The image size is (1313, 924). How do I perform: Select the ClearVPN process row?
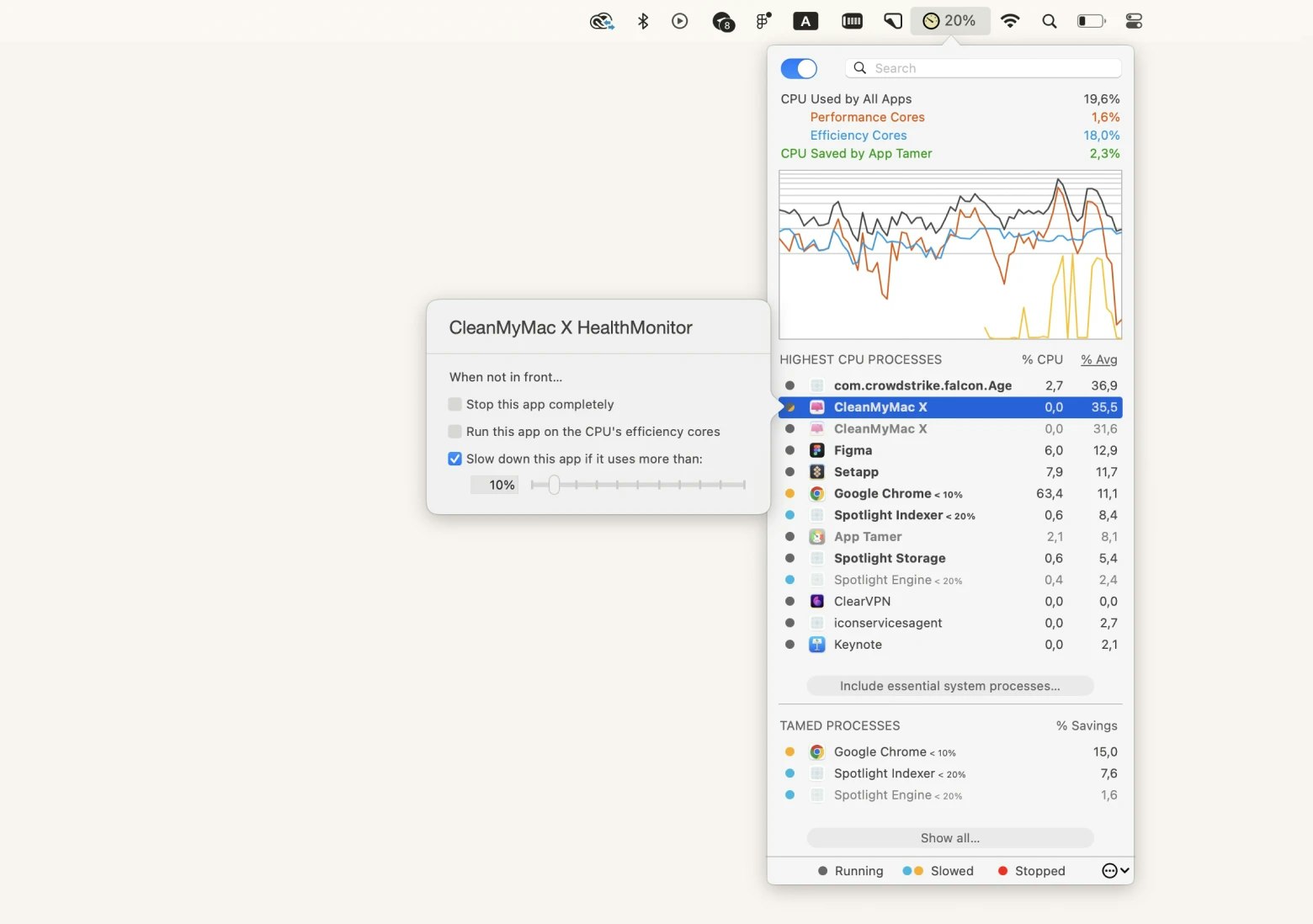[950, 602]
